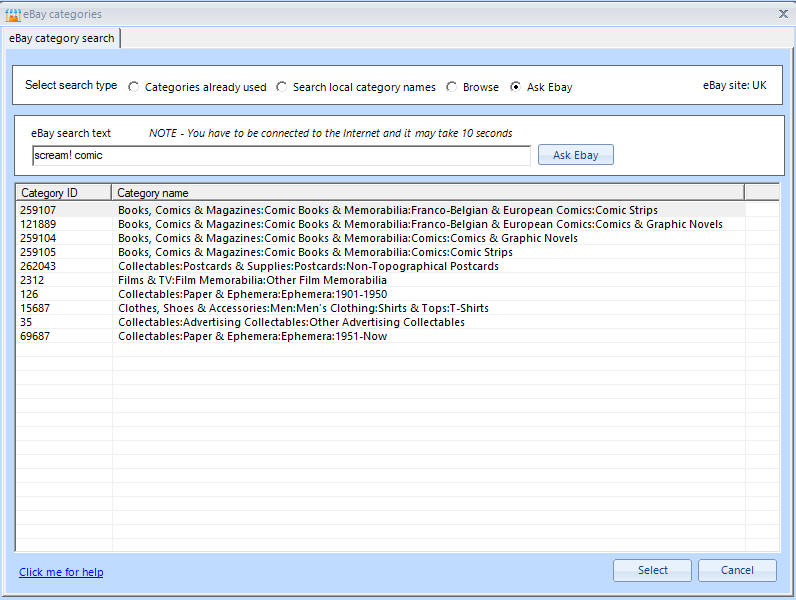
Task: Sort by the Category name column header
Action: (x=428, y=193)
